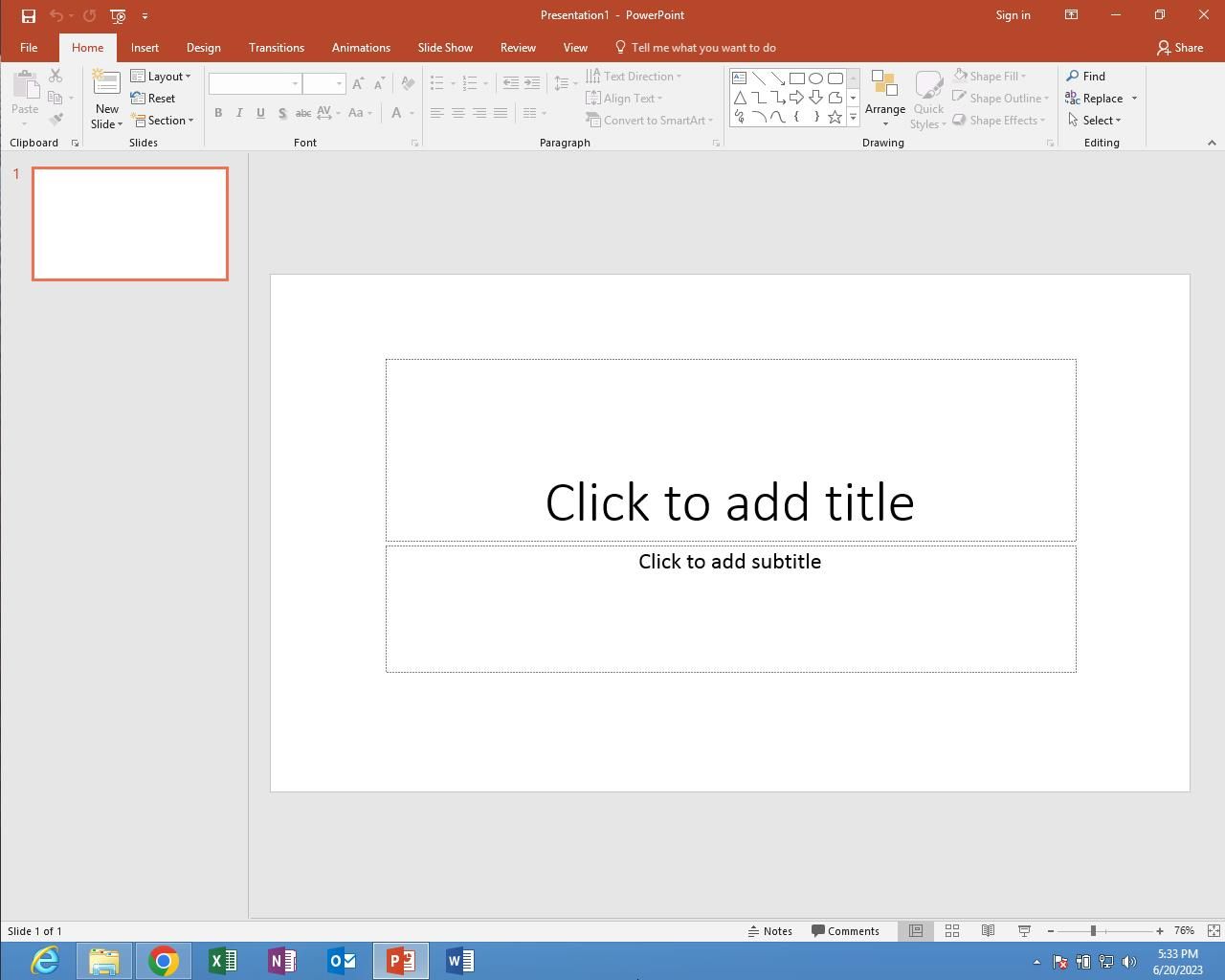This screenshot has width=1225, height=980.
Task: Click the Save icon in quick access toolbar
Action: coord(29,15)
